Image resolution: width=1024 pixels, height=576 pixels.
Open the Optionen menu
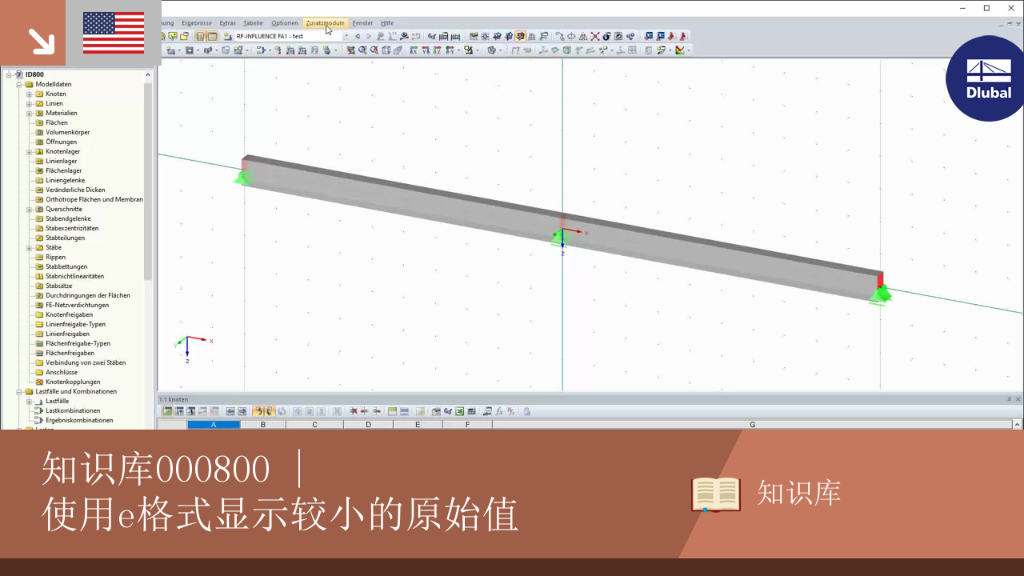284,23
